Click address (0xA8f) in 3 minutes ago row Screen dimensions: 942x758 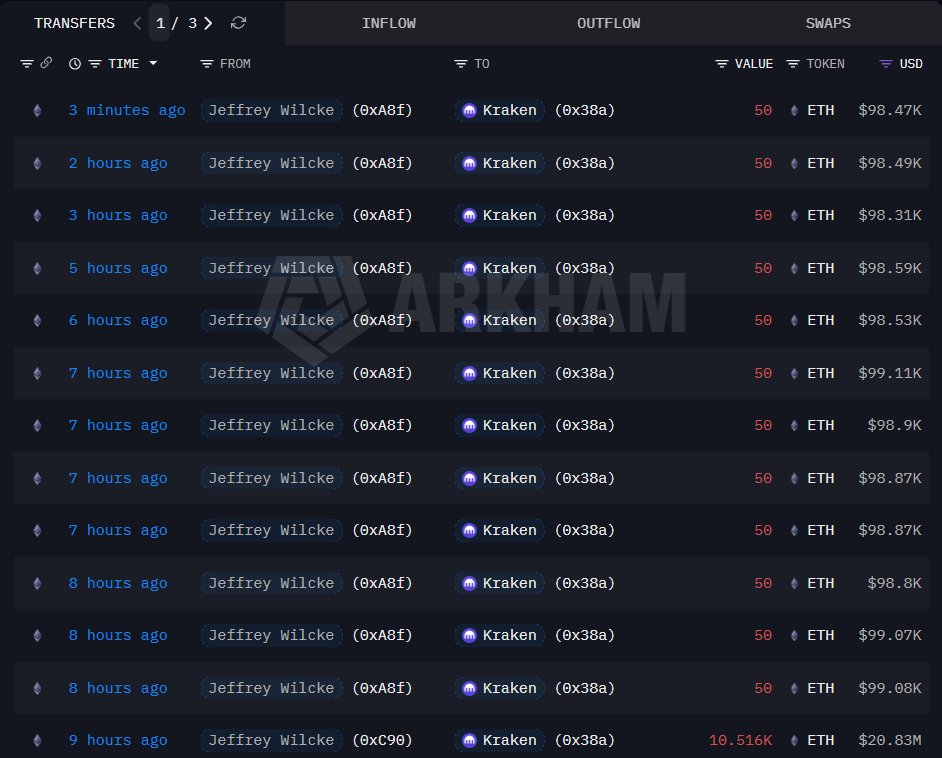[382, 111]
